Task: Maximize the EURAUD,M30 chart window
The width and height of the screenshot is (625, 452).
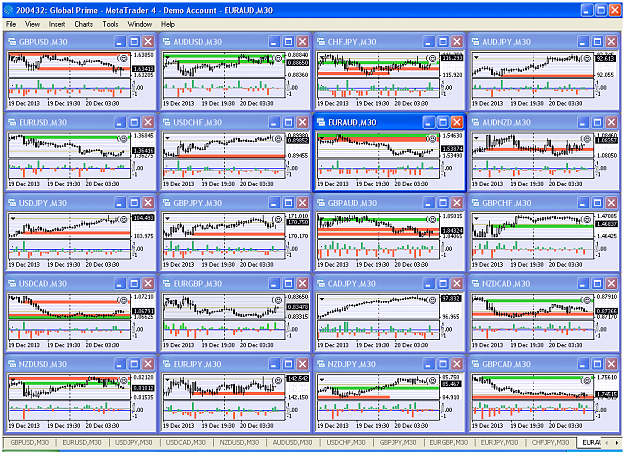Action: pos(442,122)
